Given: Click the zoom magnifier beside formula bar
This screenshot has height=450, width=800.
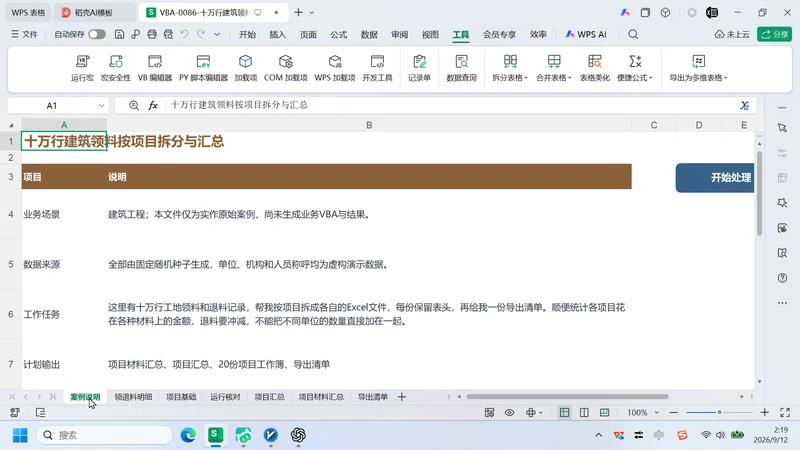Looking at the screenshot, I should (134, 105).
